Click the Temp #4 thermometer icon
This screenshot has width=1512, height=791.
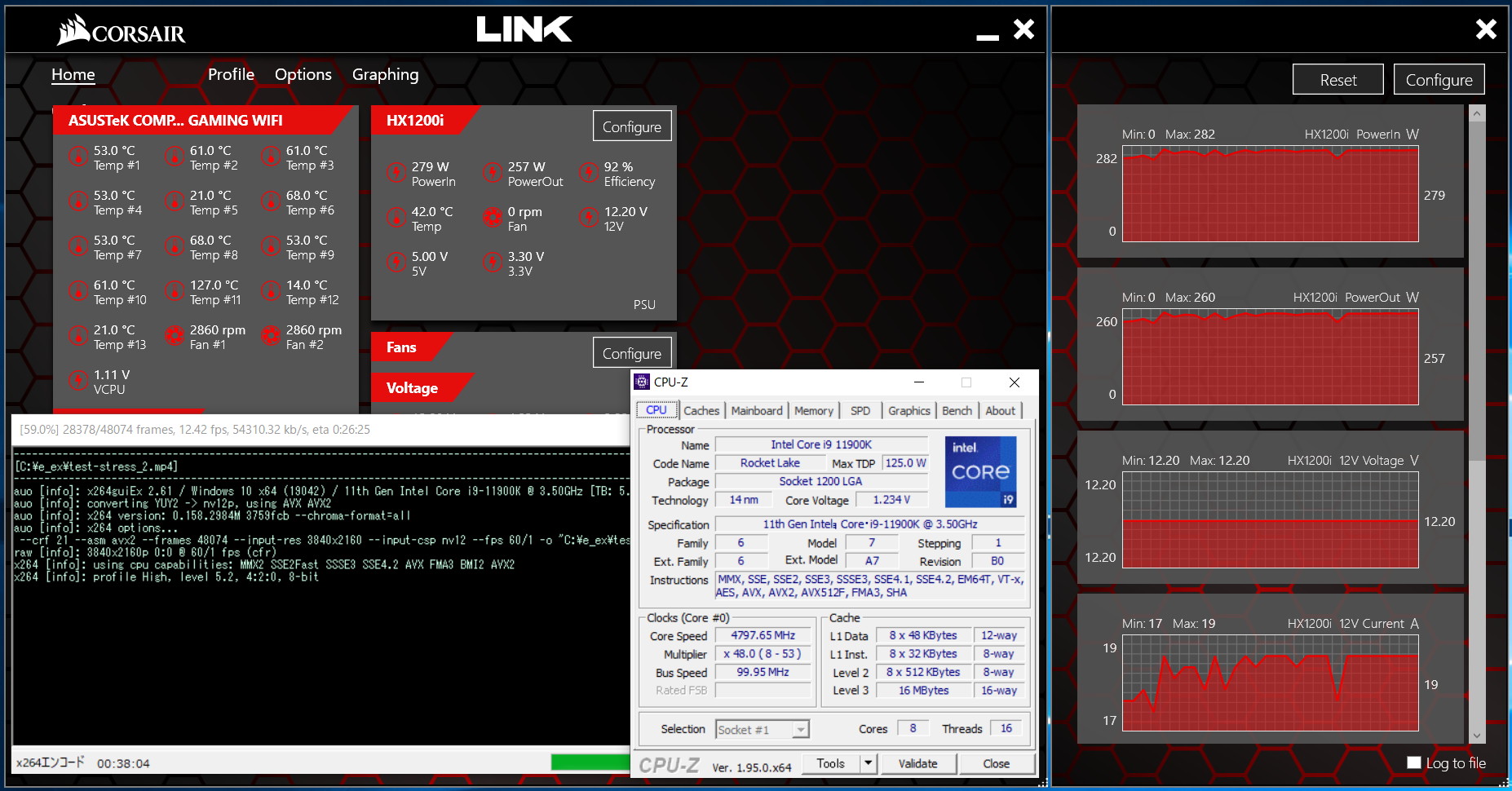(78, 201)
